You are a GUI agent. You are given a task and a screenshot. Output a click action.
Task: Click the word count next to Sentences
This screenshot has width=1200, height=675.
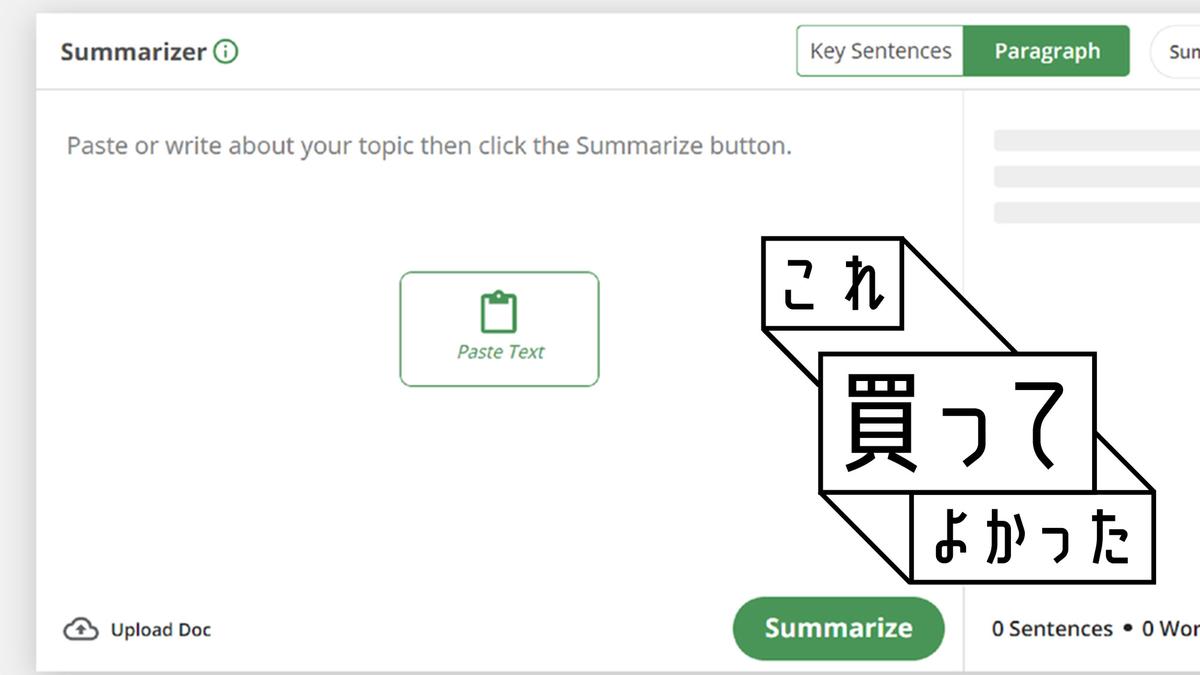pyautogui.click(x=1172, y=629)
